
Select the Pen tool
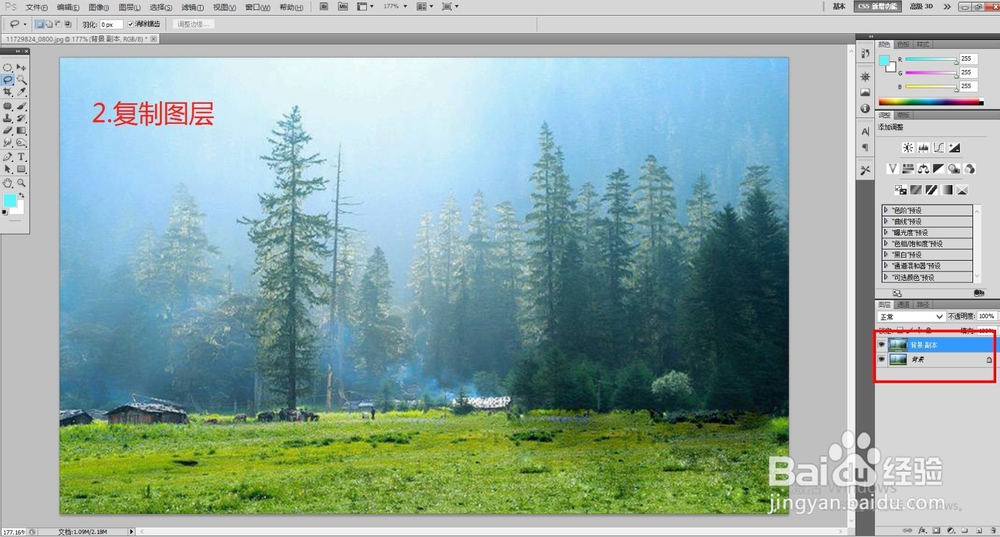(8, 157)
